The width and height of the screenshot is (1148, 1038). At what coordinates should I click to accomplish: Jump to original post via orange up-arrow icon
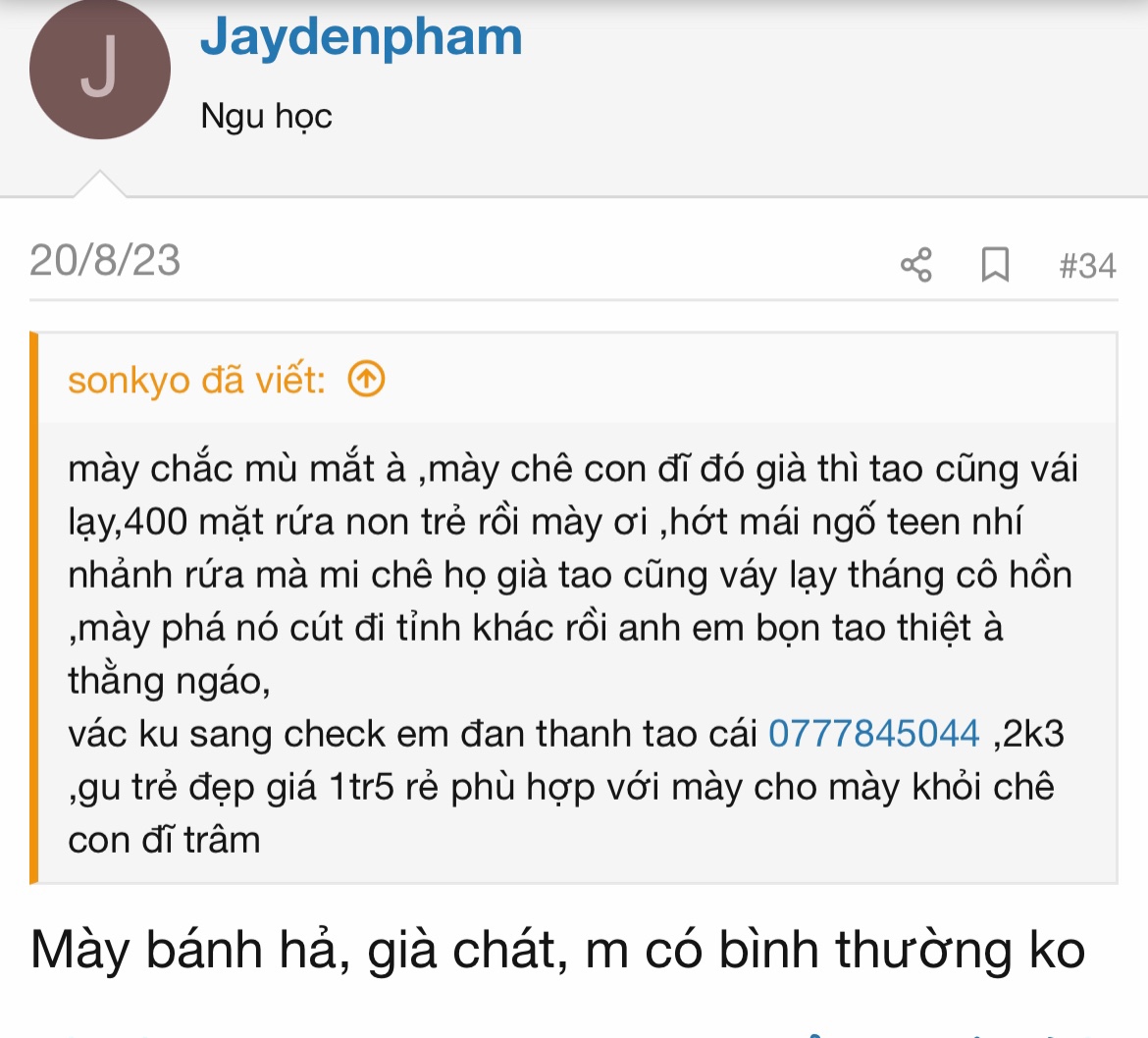(366, 379)
